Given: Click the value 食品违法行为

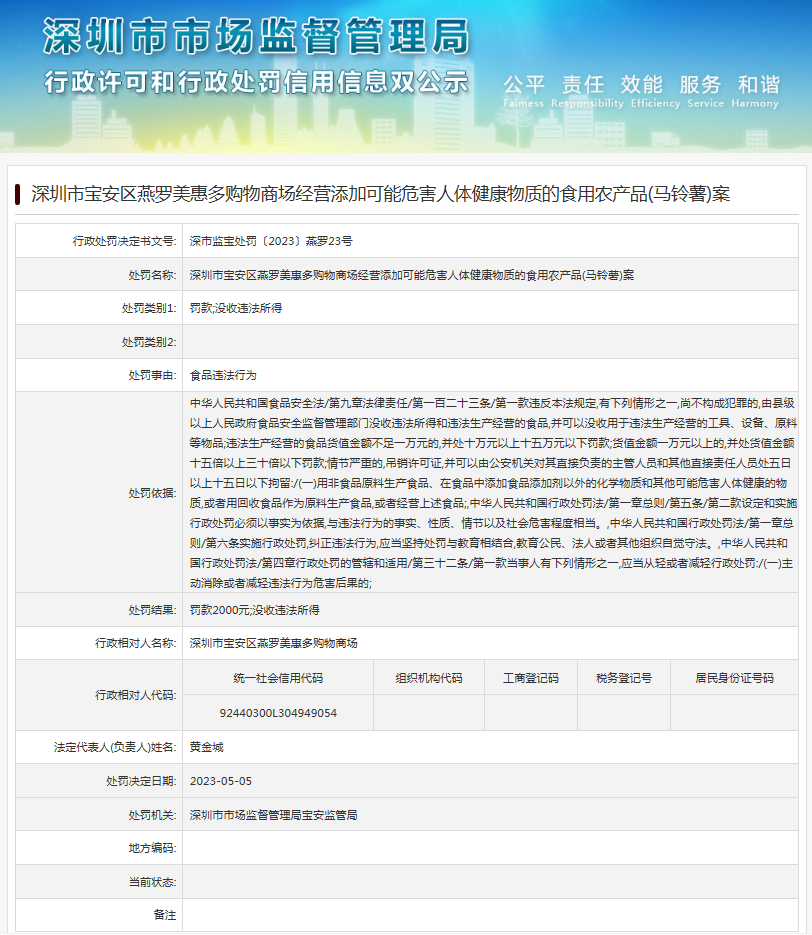Looking at the screenshot, I should [223, 375].
